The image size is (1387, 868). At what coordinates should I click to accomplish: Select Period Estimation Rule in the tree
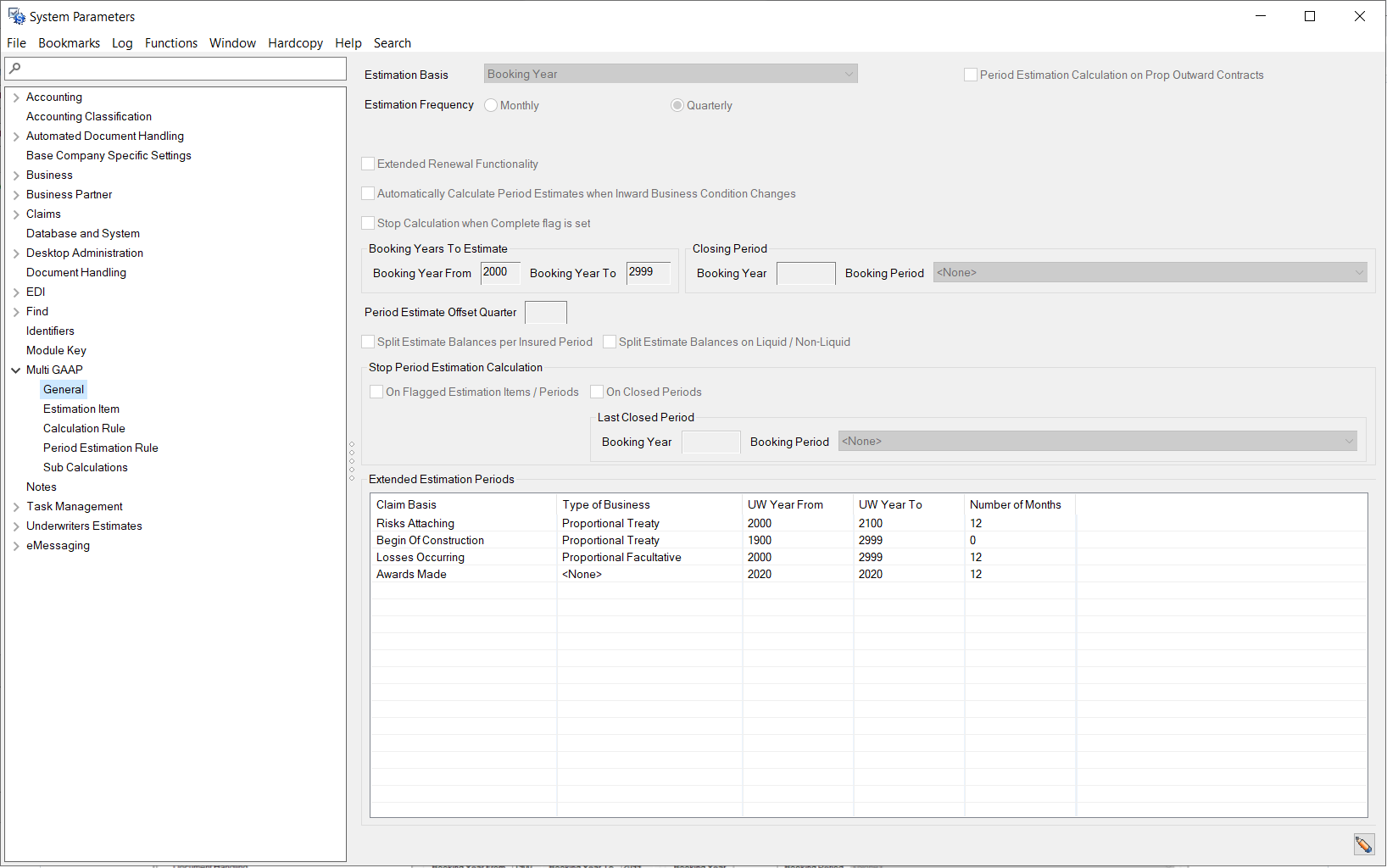(x=100, y=448)
